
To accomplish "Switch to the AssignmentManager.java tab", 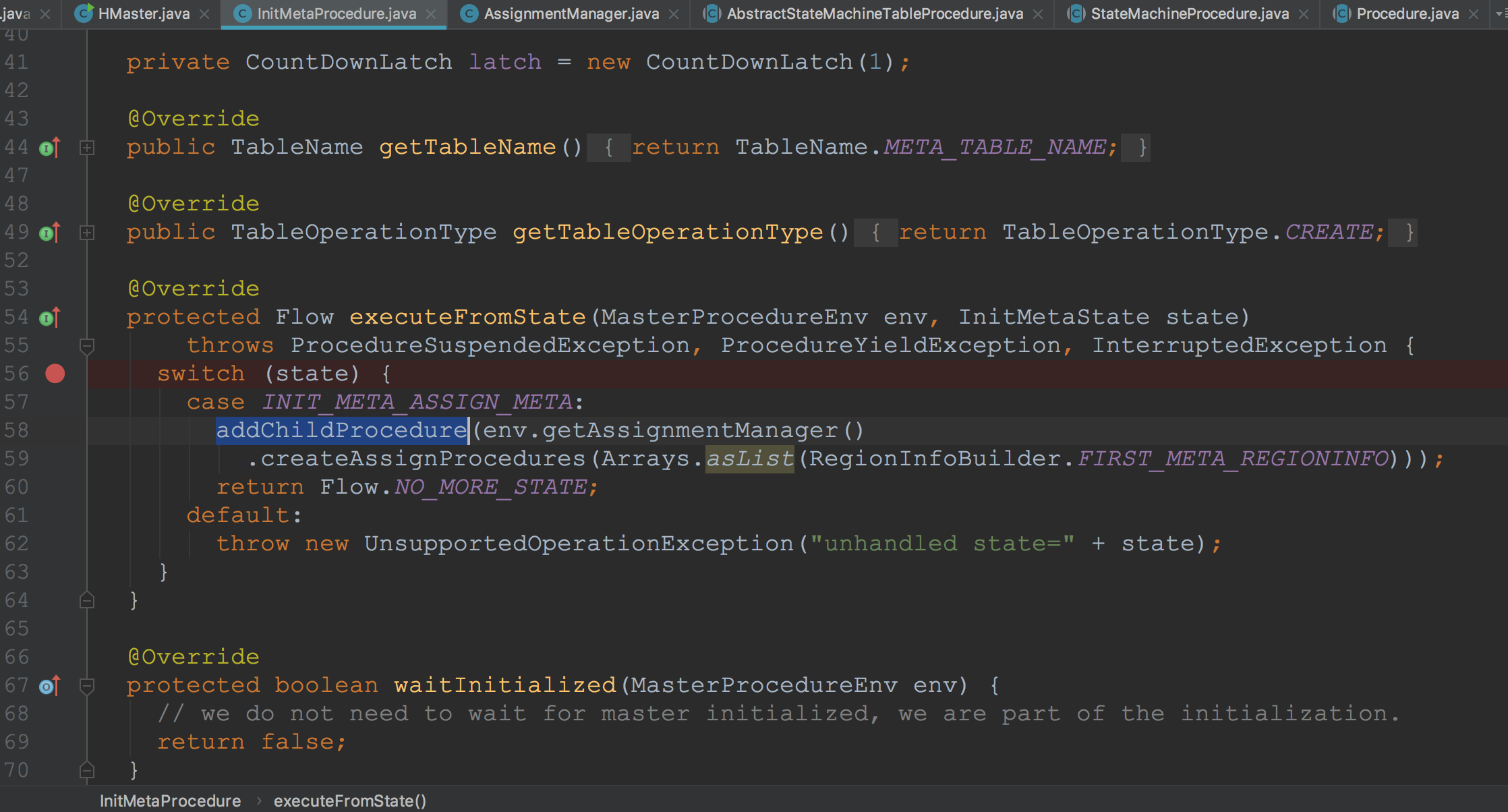I will (571, 13).
